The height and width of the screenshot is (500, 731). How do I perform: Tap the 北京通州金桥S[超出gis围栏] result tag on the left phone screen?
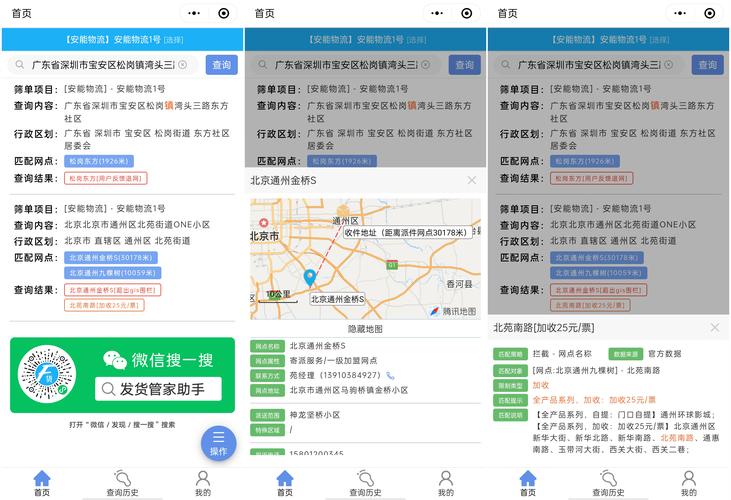click(113, 290)
